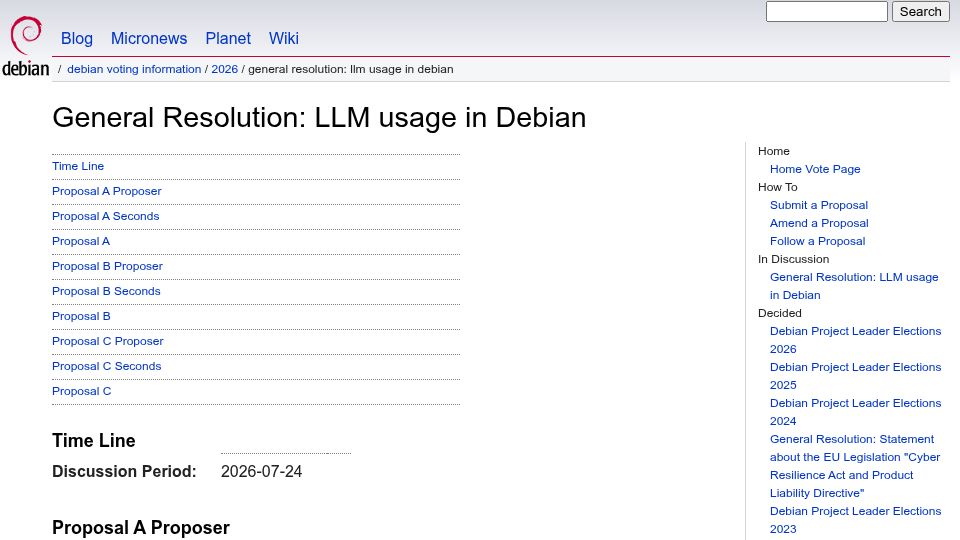Click the Proposal A Proposer section heading
This screenshot has height=540, width=960.
141,528
